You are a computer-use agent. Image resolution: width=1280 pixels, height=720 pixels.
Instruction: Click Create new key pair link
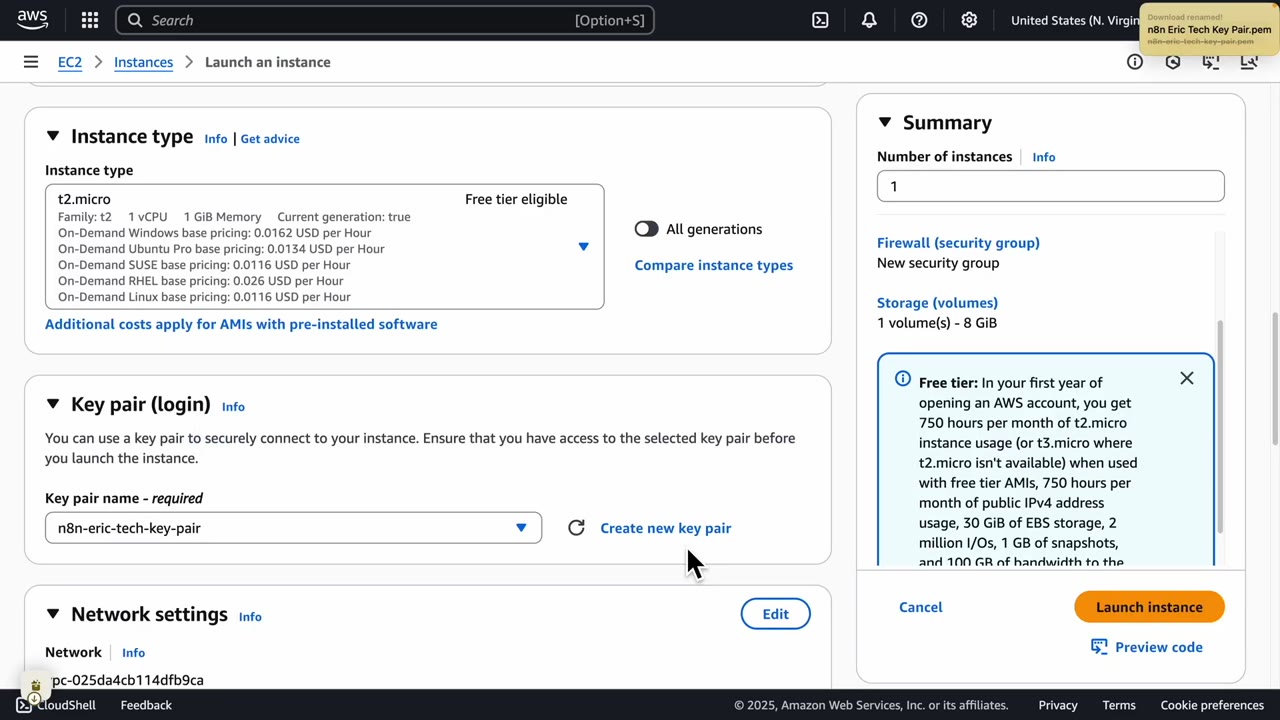click(665, 528)
